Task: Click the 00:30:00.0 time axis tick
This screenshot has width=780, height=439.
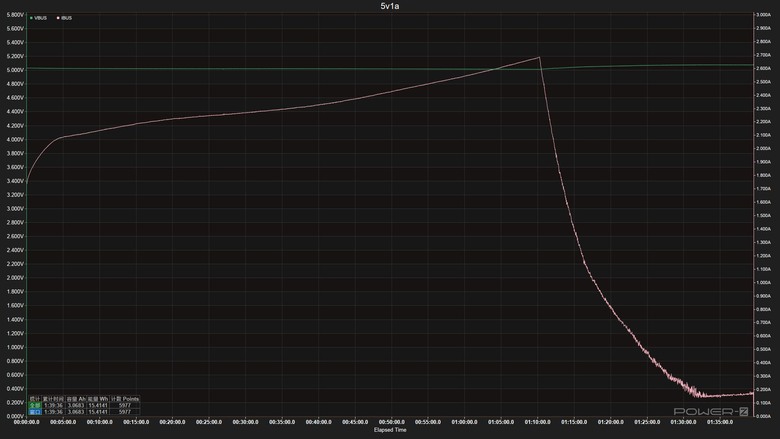Action: [x=245, y=422]
